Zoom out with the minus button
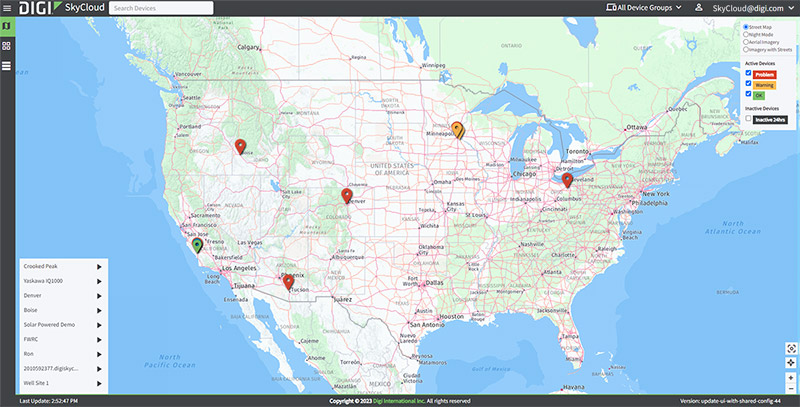This screenshot has height=407, width=800. click(791, 389)
